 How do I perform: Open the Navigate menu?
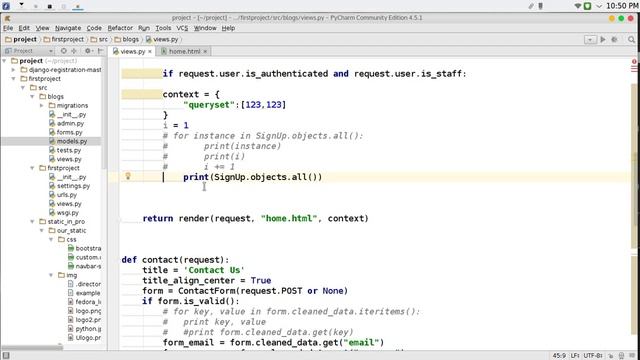click(68, 28)
